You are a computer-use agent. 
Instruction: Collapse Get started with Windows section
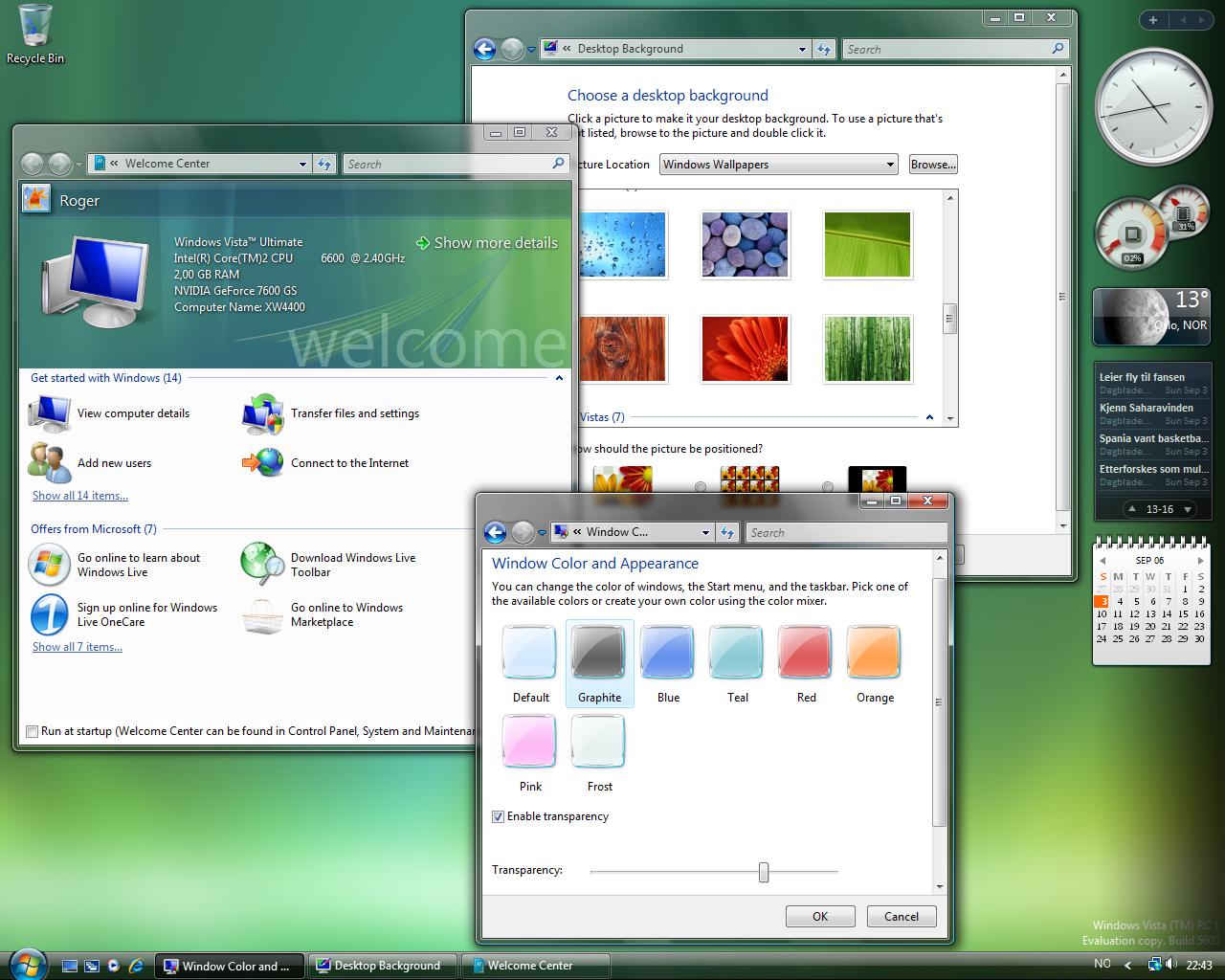tap(559, 378)
